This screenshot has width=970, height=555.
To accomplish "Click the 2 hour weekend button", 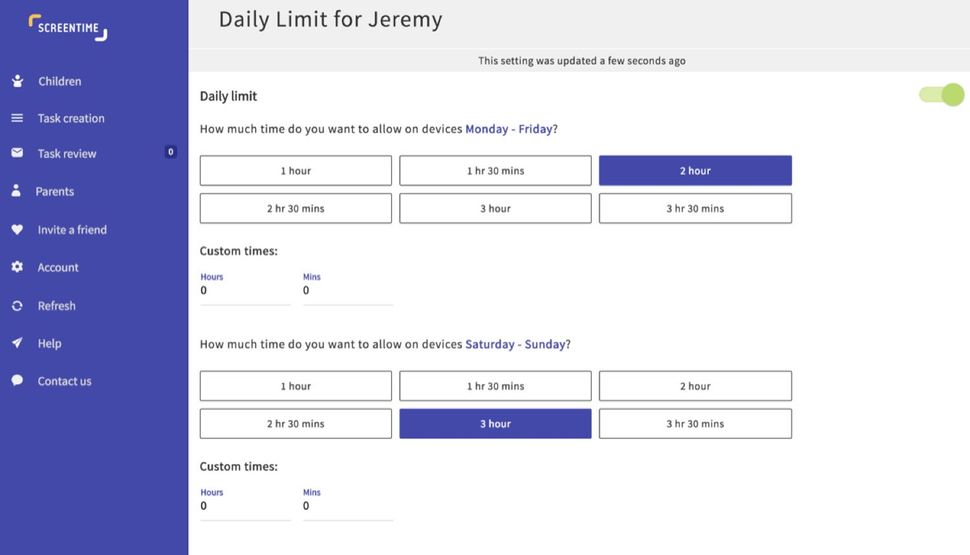I will 695,386.
